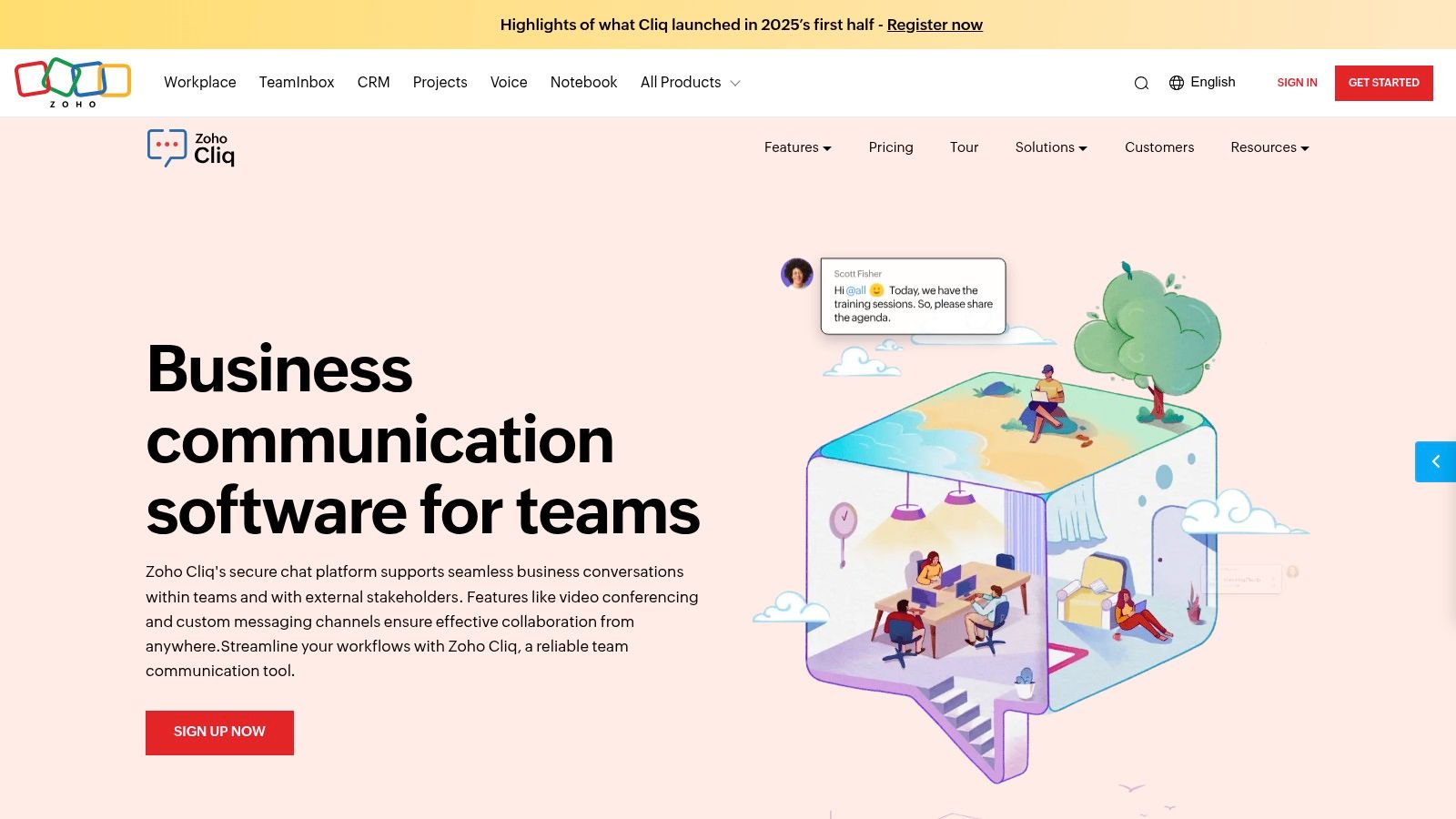Open the Solutions dropdown menu
This screenshot has width=1456, height=819.
1051,147
